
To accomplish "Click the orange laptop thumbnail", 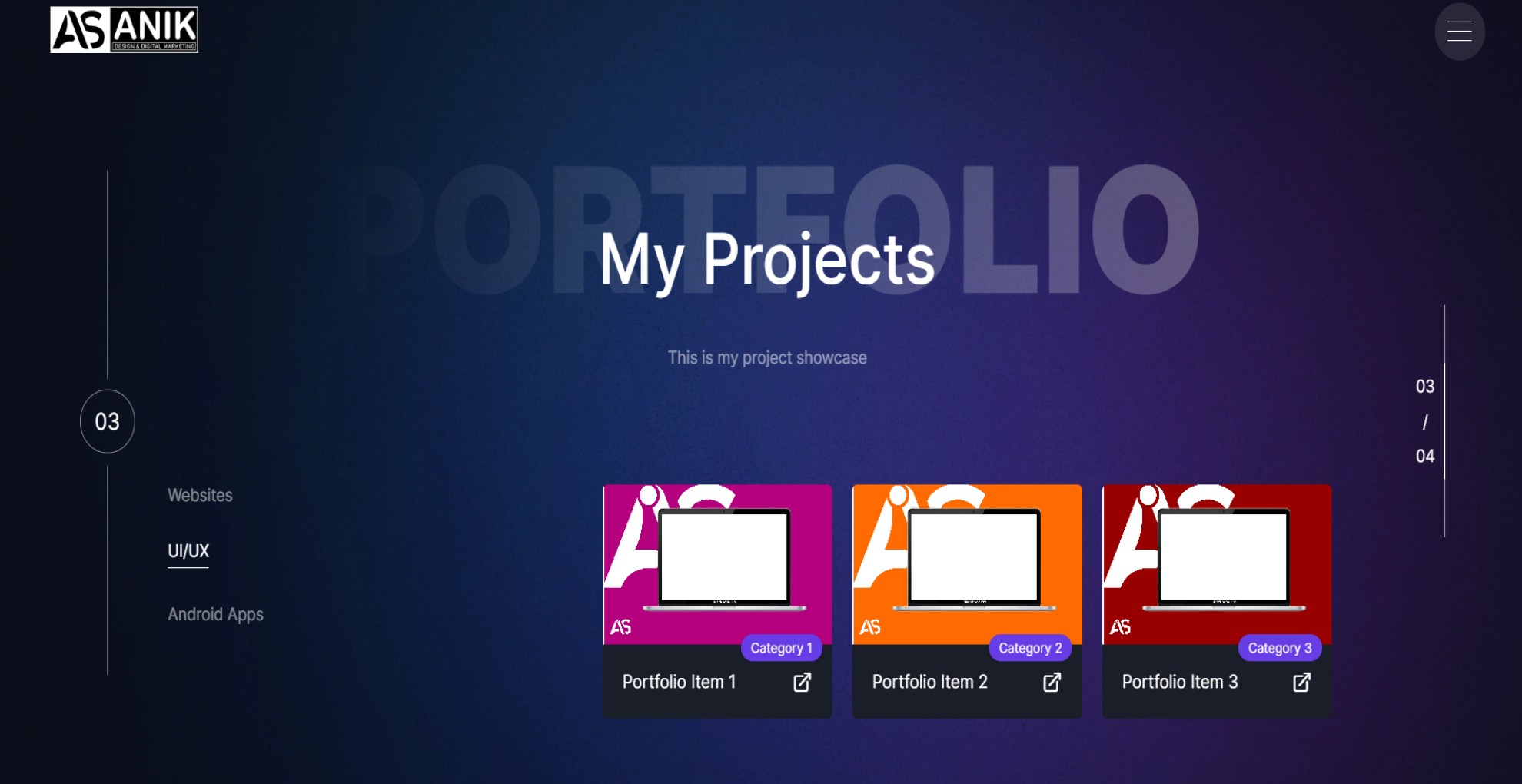I will (967, 564).
